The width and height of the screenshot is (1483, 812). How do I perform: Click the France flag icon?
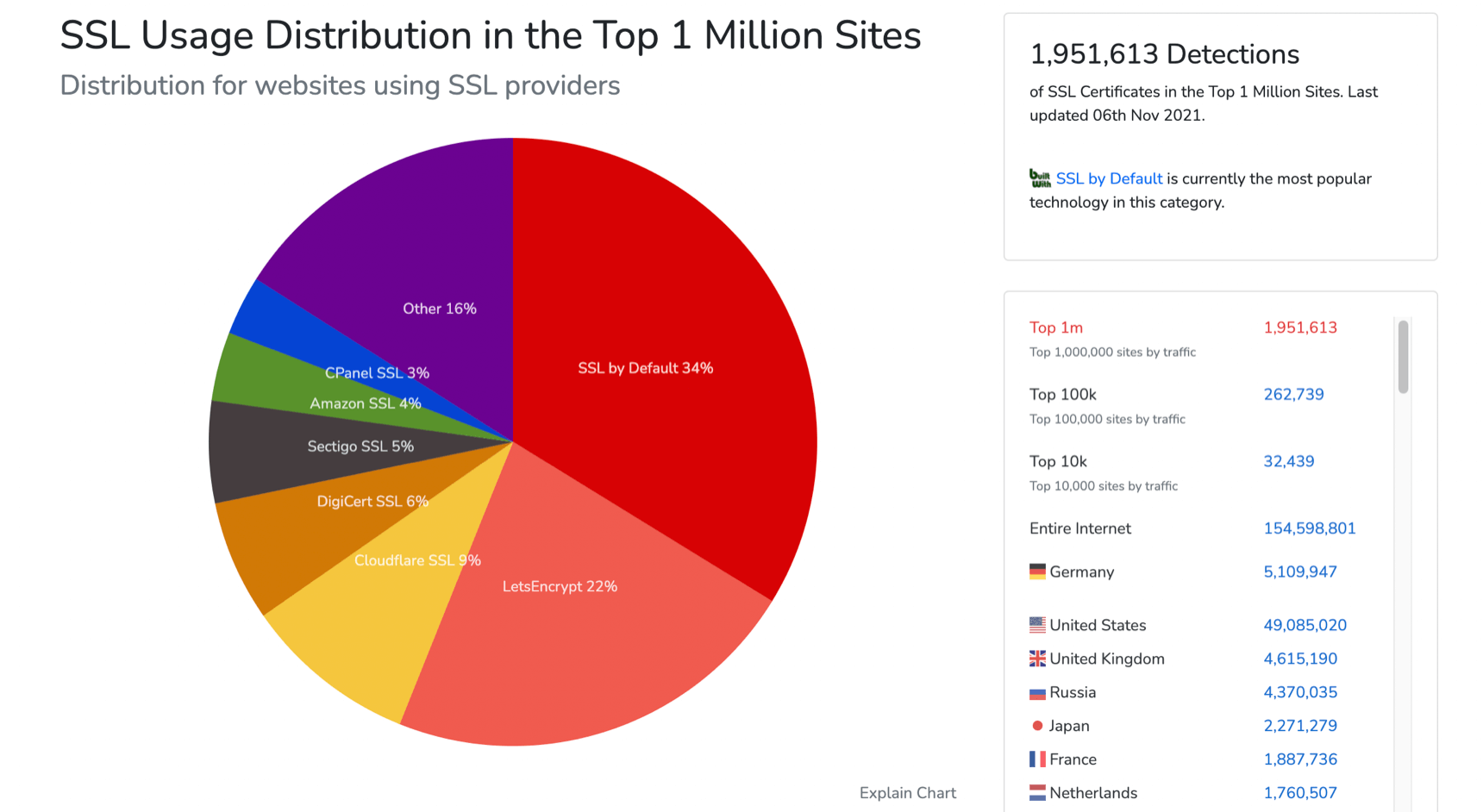coord(1037,759)
